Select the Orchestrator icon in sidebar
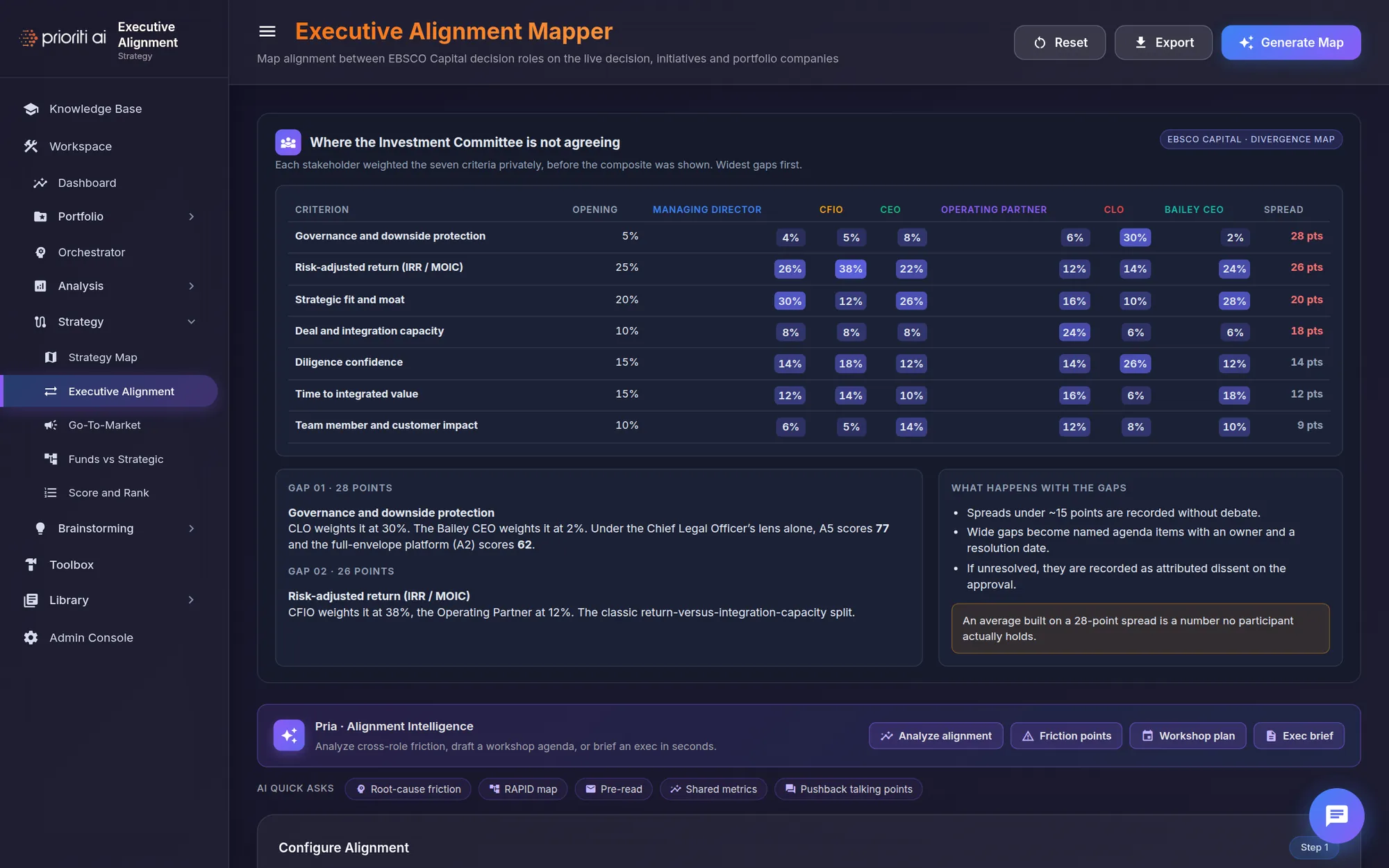The image size is (1389, 868). coord(40,252)
